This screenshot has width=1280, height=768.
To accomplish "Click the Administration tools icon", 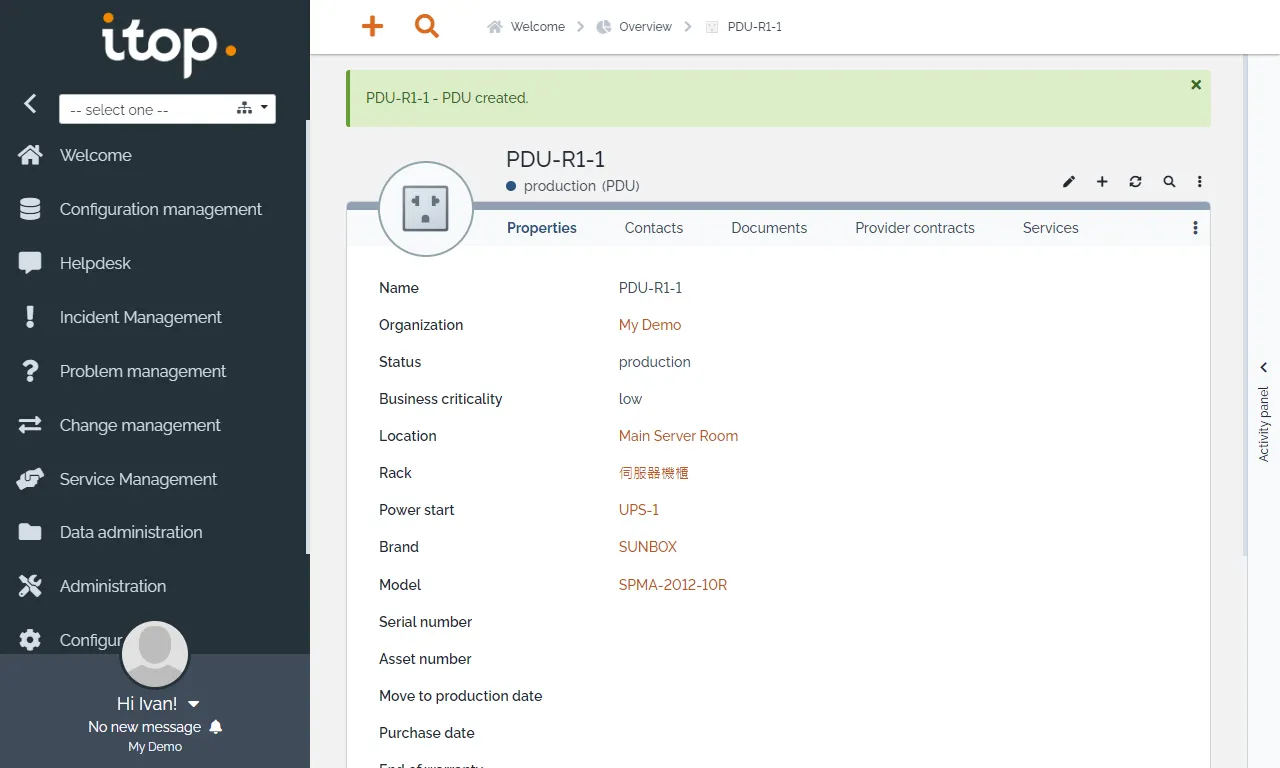I will pyautogui.click(x=30, y=586).
